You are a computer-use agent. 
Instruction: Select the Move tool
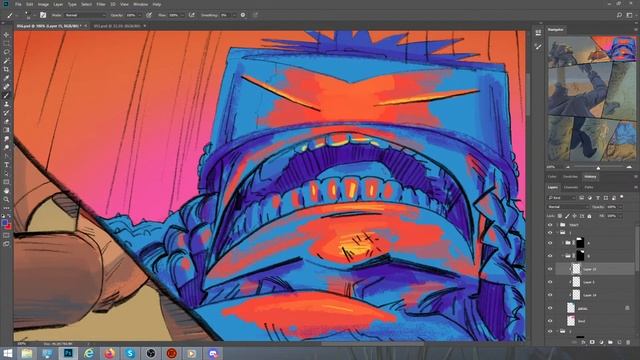[6, 35]
